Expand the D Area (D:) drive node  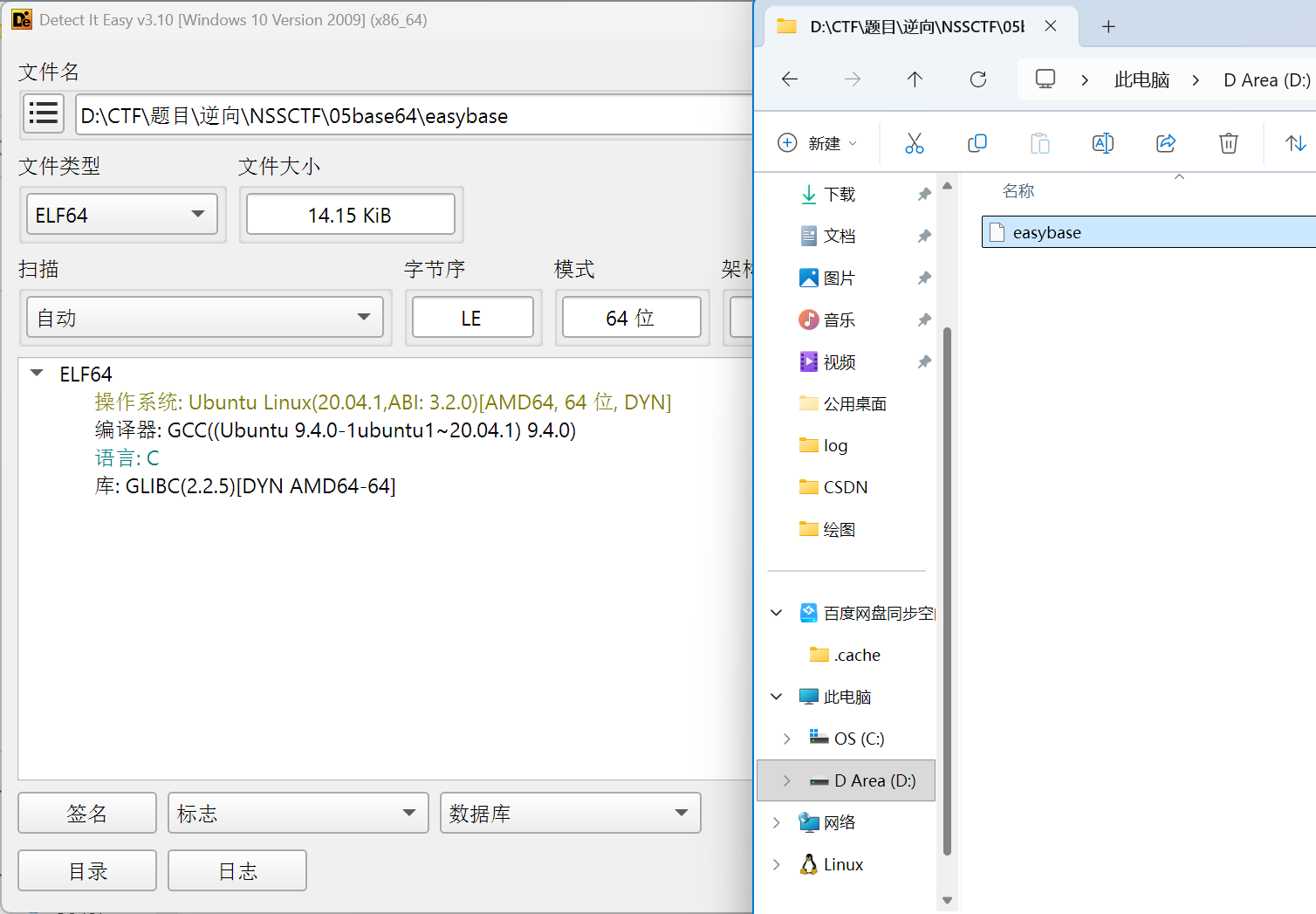(787, 780)
